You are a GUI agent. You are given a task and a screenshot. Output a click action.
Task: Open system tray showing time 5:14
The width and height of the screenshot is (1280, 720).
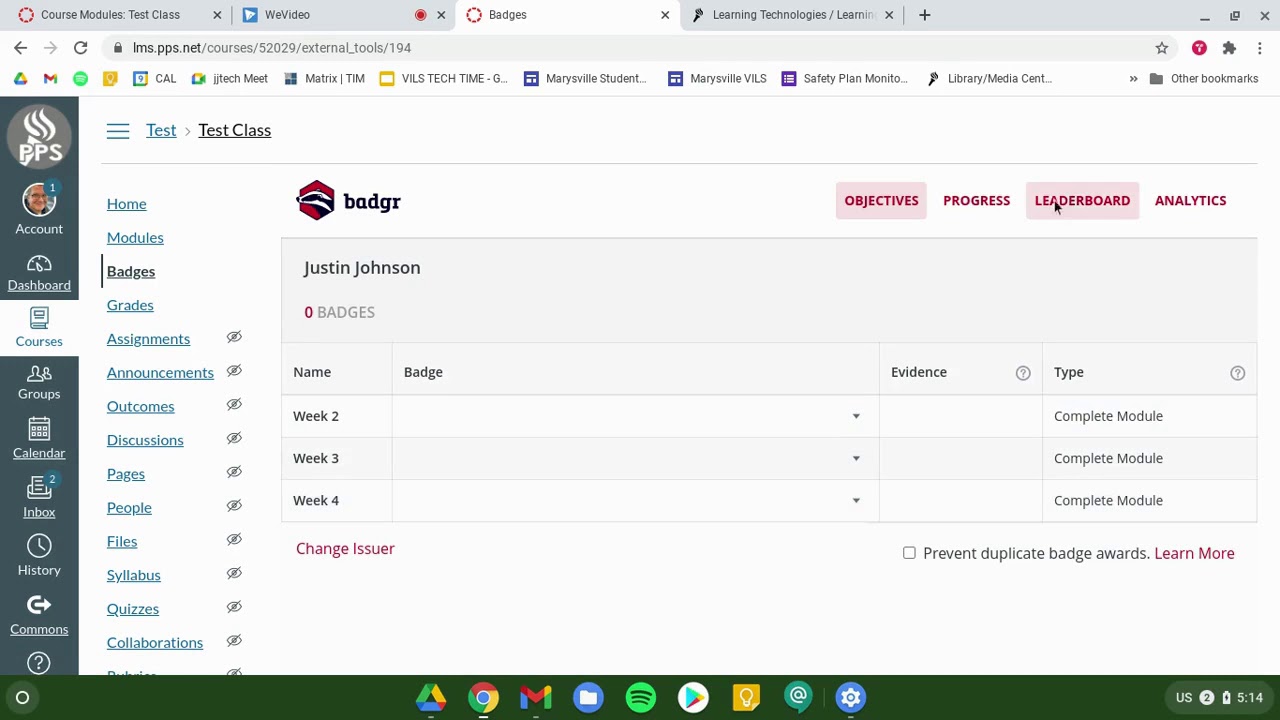coord(1219,697)
